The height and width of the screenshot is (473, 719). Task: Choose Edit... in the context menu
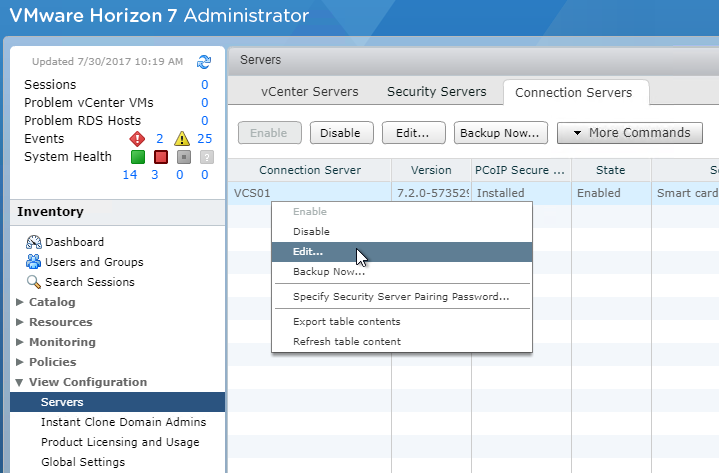click(x=402, y=252)
